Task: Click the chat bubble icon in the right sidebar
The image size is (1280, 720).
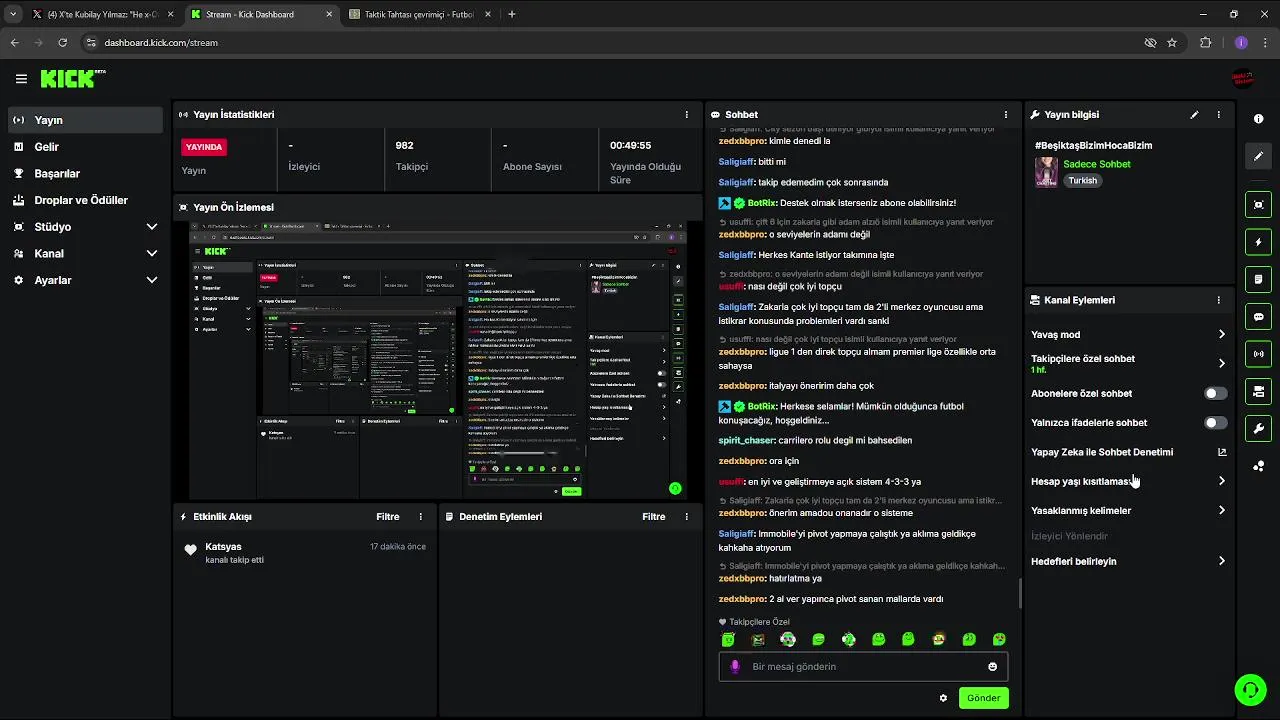Action: pyautogui.click(x=1258, y=317)
